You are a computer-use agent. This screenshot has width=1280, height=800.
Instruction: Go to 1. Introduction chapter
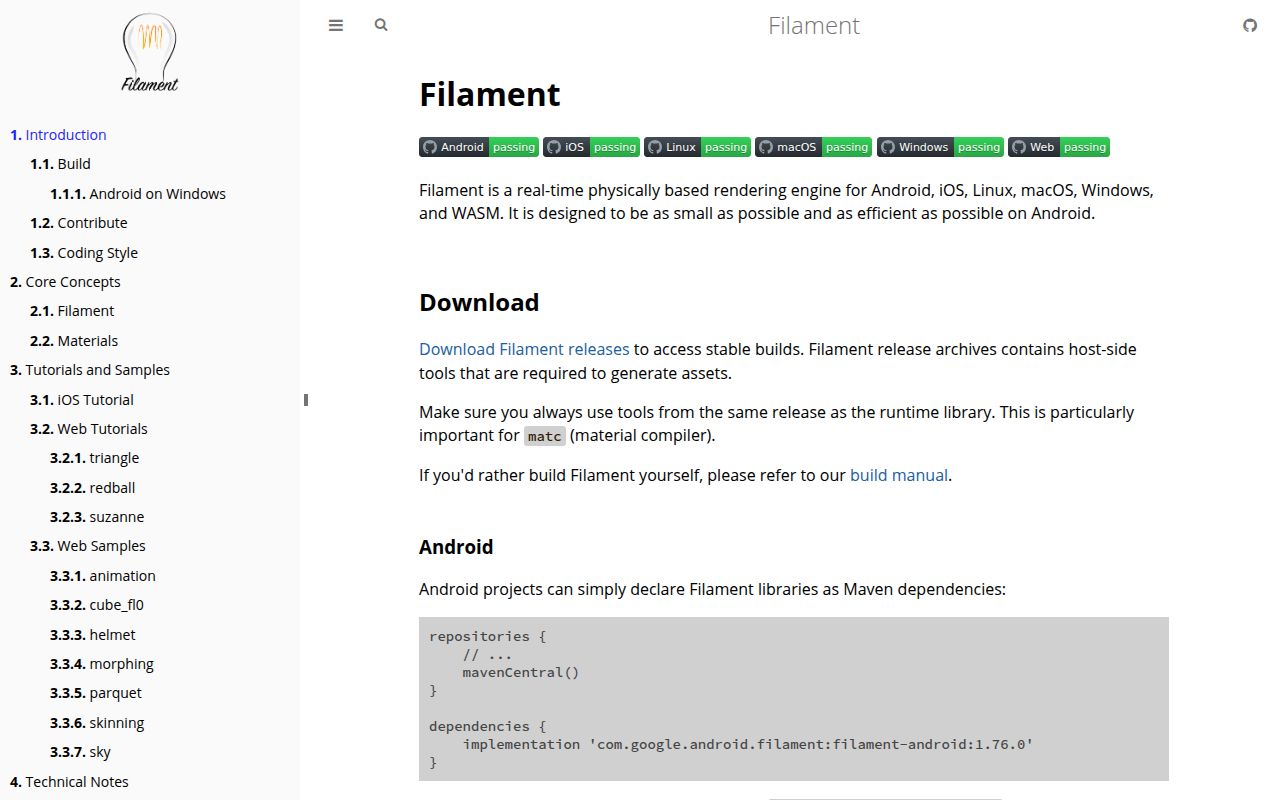click(x=58, y=135)
